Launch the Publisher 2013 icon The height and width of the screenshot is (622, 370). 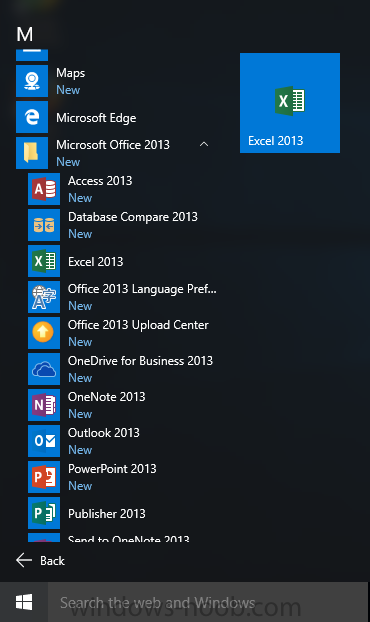click(44, 513)
